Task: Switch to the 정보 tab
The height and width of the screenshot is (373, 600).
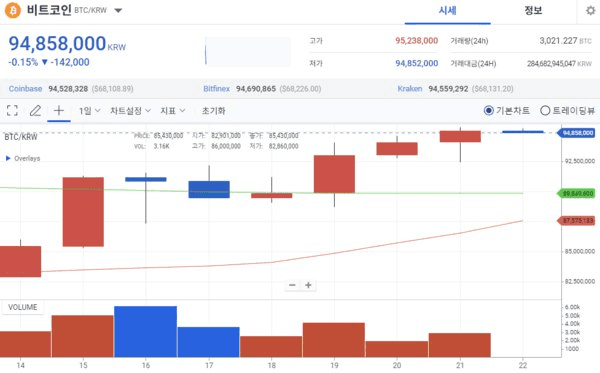Action: pos(533,11)
